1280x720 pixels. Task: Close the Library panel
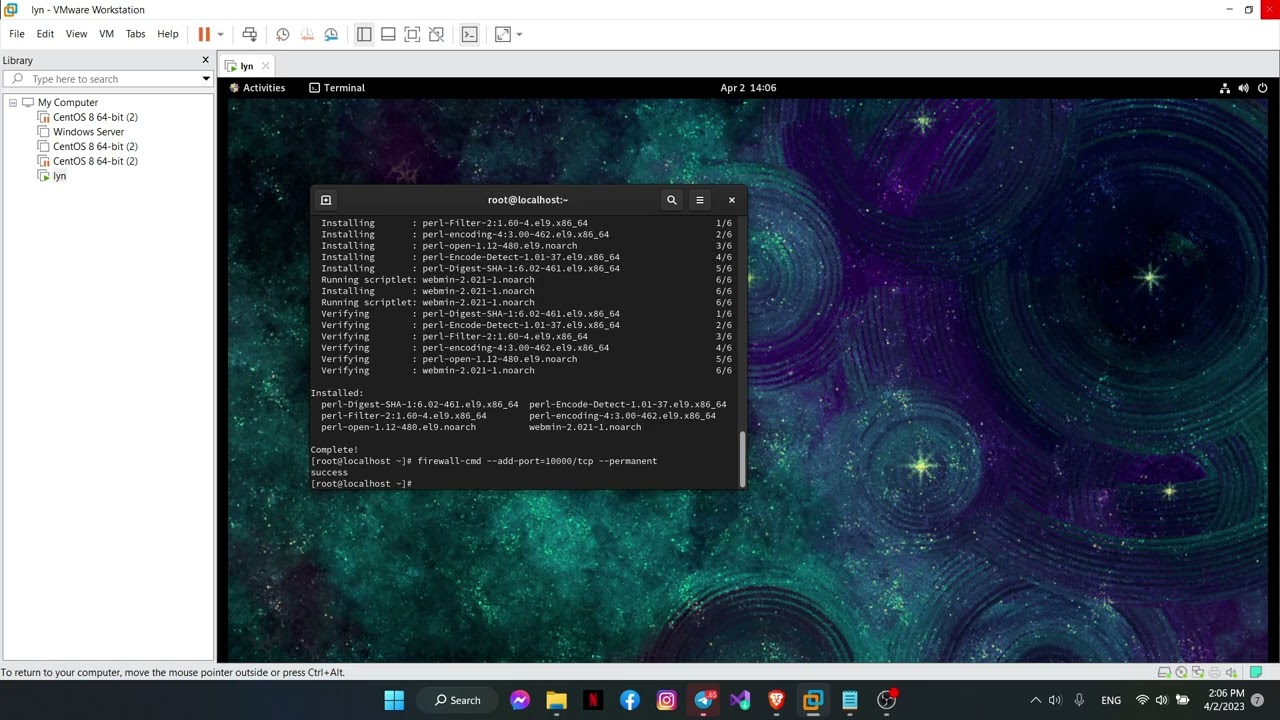click(x=205, y=60)
